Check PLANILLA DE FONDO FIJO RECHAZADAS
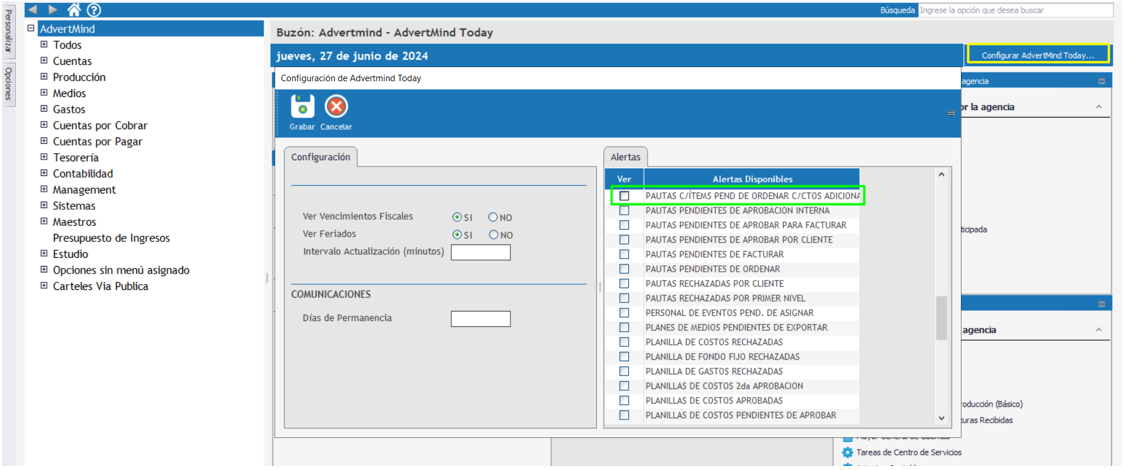This screenshot has height=470, width=1123. [625, 357]
